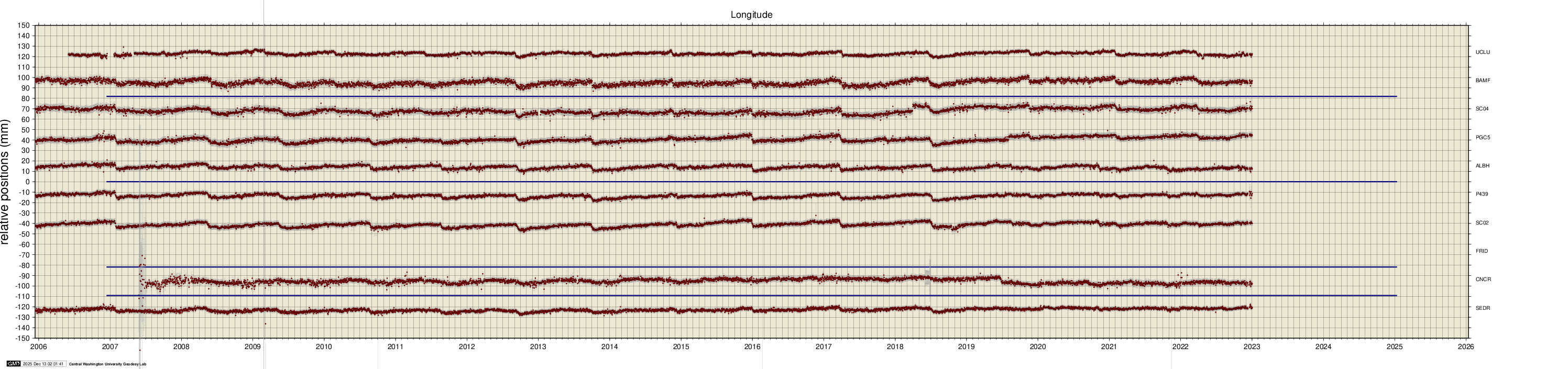
Task: Select the P439 station label
Action: click(1482, 194)
